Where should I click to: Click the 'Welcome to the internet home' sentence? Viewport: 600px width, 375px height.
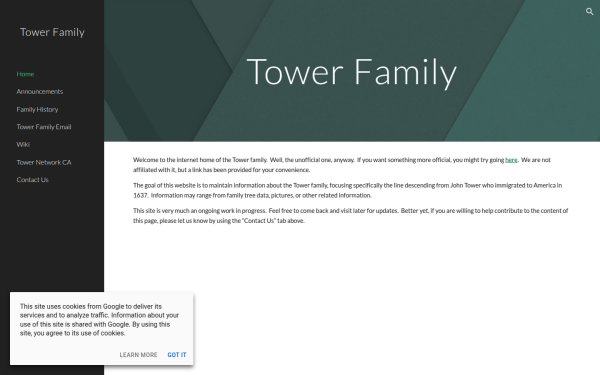[200, 160]
